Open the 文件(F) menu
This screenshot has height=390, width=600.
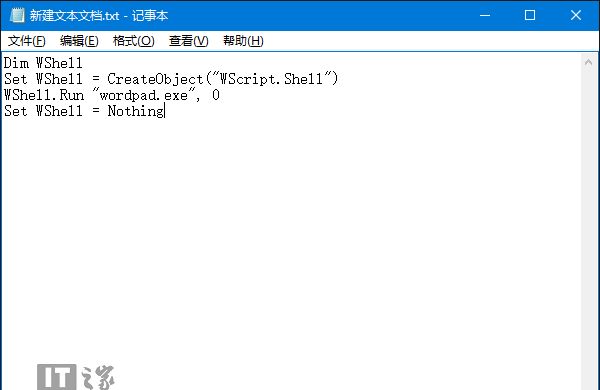point(27,41)
